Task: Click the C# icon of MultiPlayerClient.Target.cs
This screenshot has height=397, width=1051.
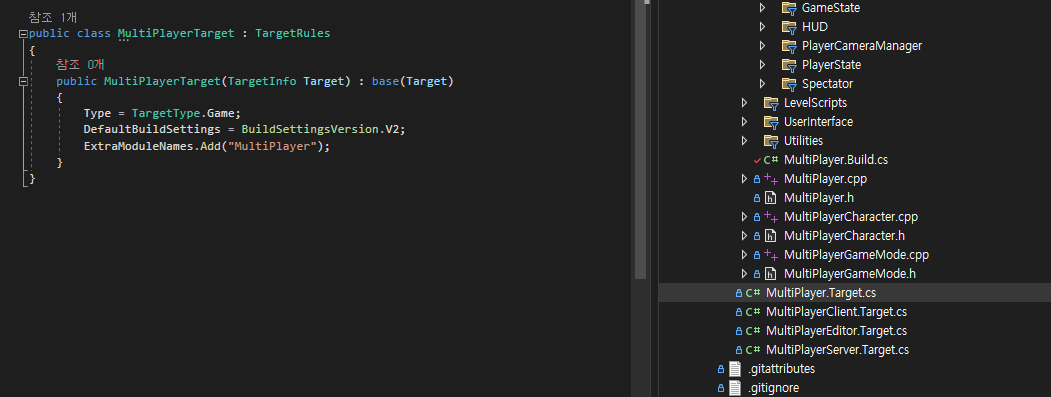Action: tap(753, 312)
